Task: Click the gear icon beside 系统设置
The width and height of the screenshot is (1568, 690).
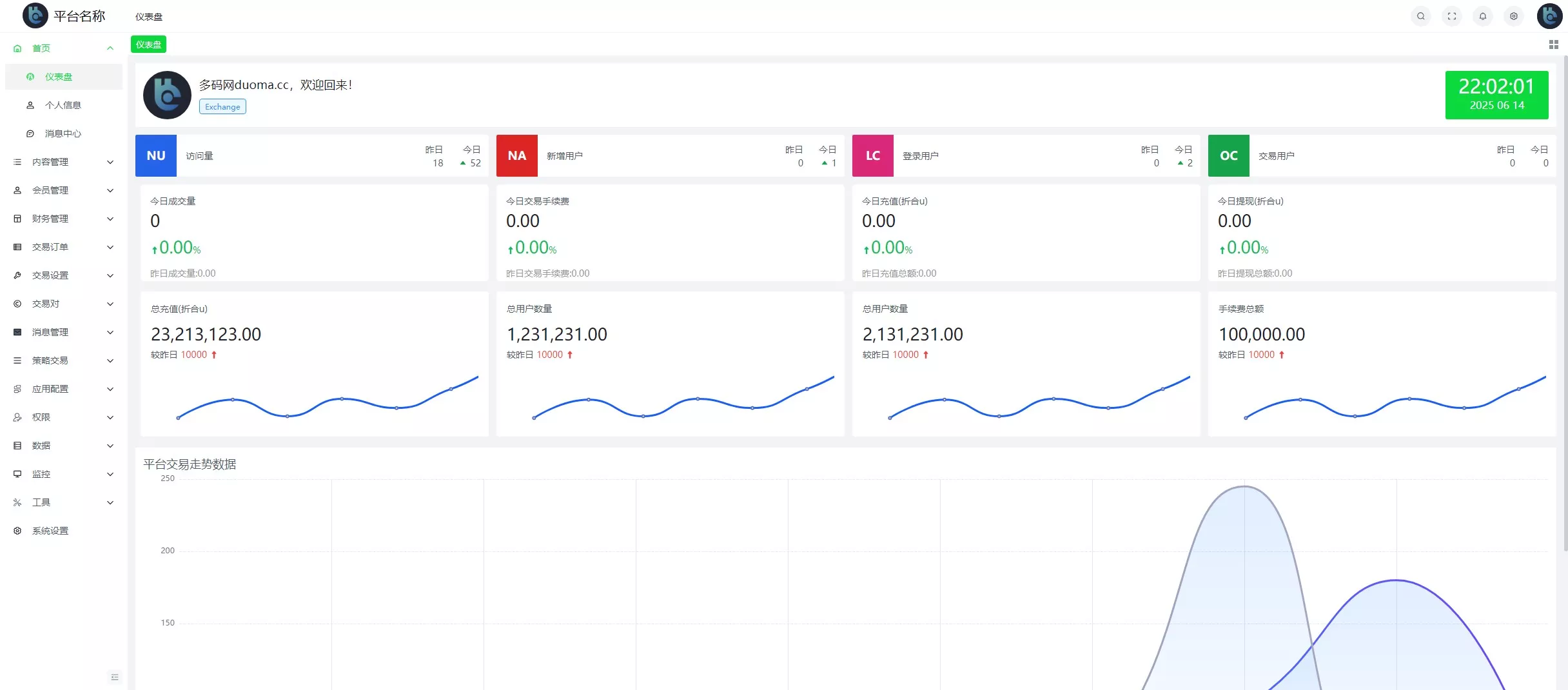Action: (x=17, y=531)
